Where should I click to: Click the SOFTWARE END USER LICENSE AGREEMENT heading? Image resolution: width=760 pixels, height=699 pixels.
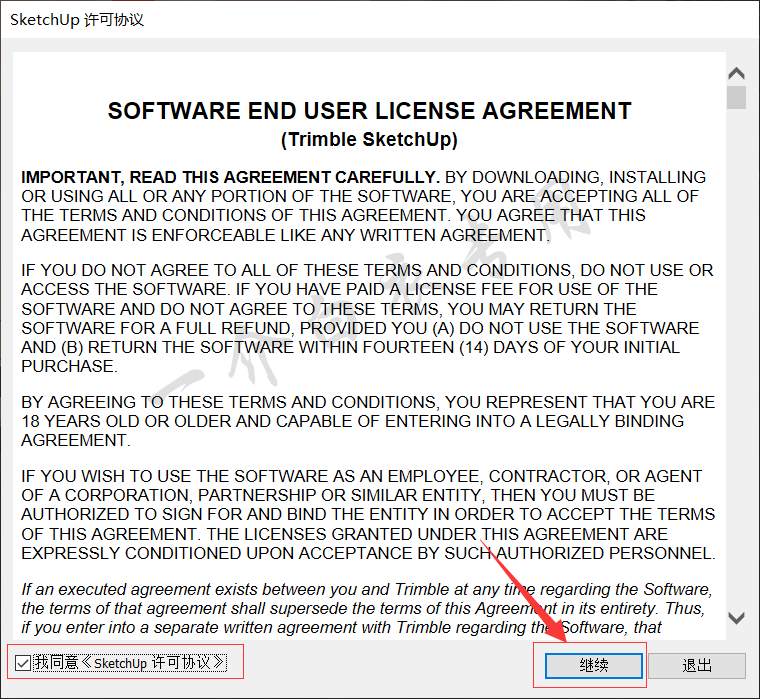[x=369, y=111]
